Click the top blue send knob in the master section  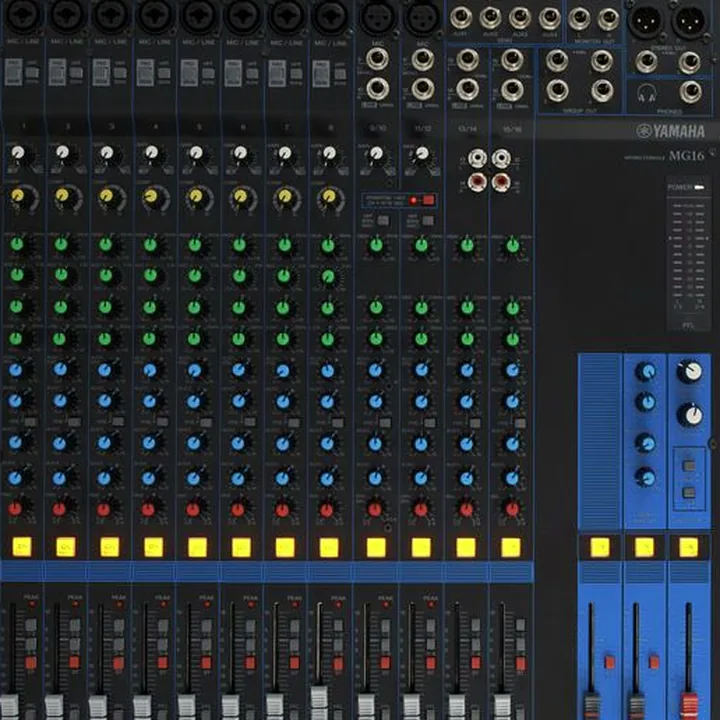(x=646, y=371)
